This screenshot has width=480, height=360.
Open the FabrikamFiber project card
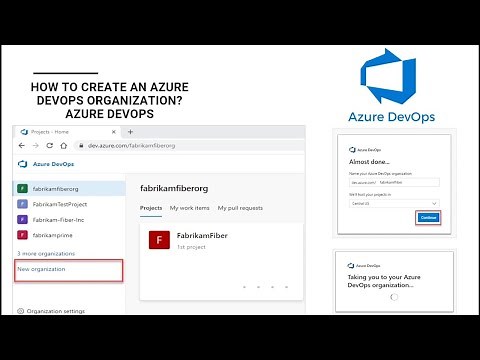[x=221, y=262]
